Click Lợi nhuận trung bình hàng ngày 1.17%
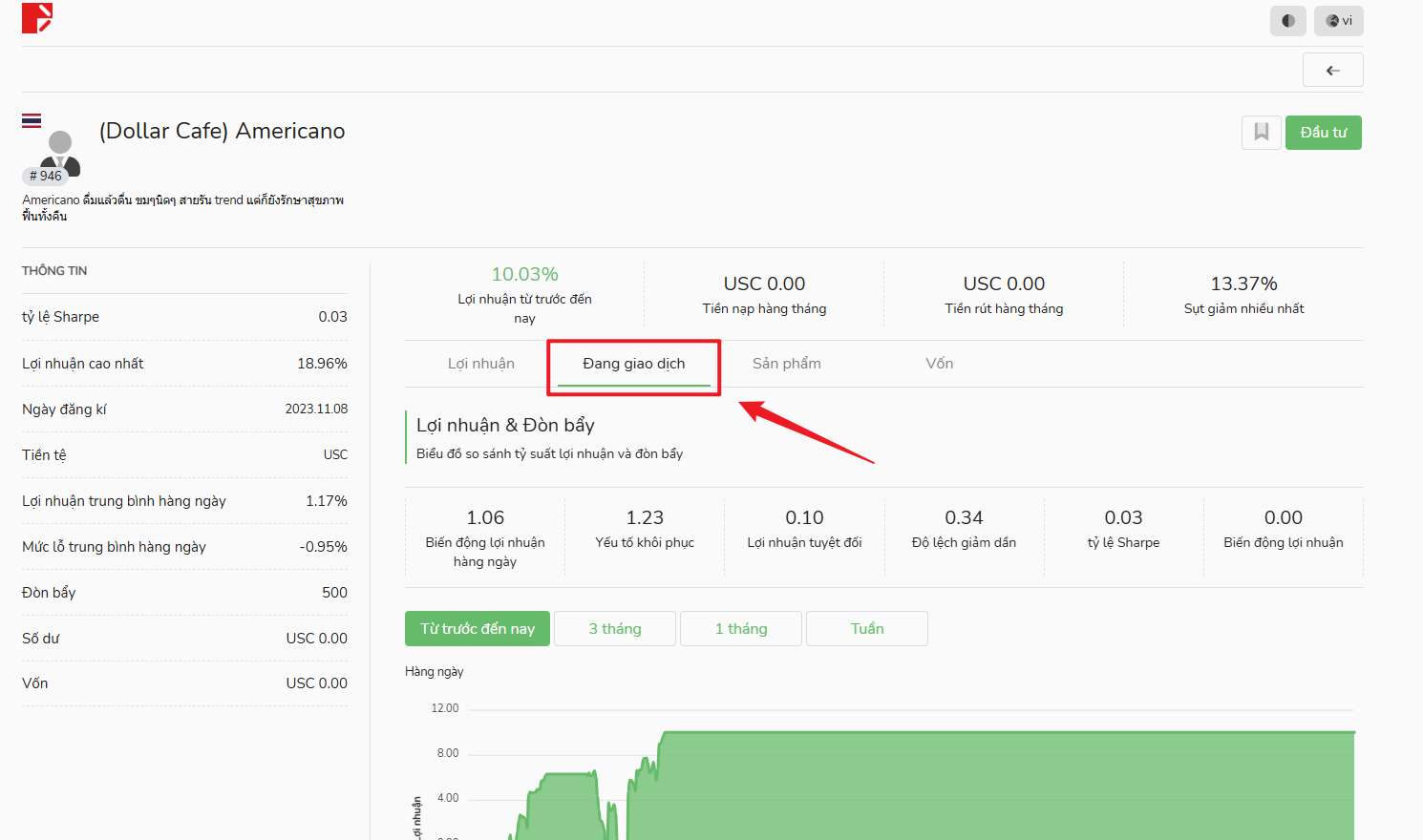 tap(184, 501)
